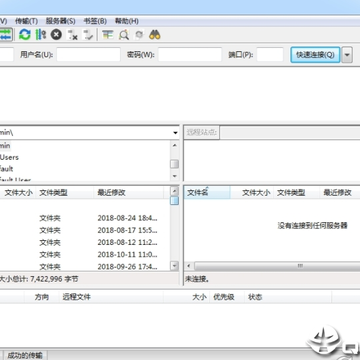
Task: Select the row dated 2018-10-11 11:0...
Action: 85,254
